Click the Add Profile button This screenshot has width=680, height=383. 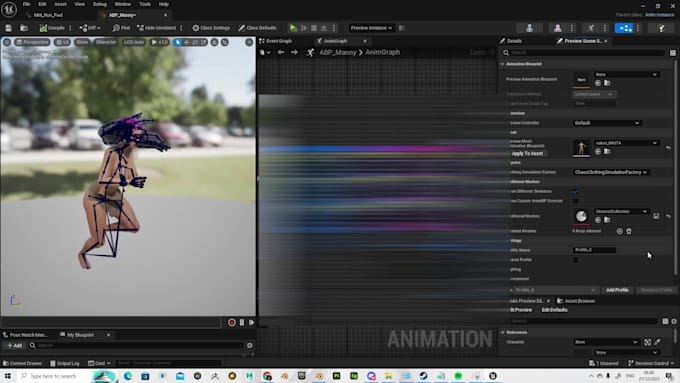pyautogui.click(x=617, y=290)
